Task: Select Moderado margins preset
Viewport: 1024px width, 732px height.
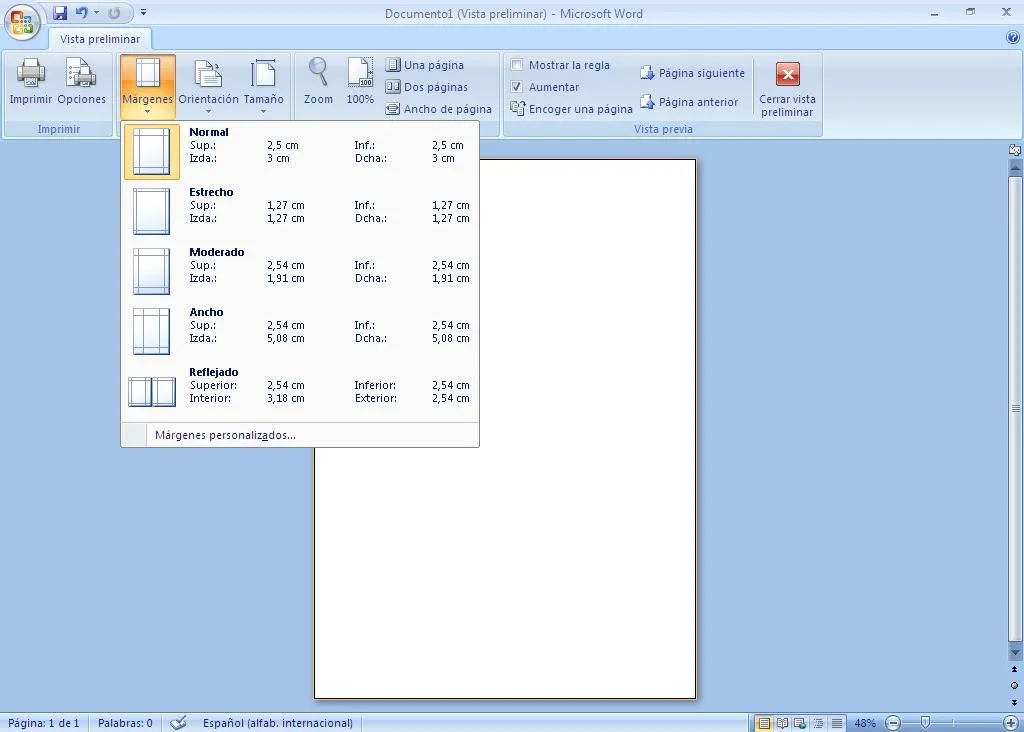Action: point(300,272)
